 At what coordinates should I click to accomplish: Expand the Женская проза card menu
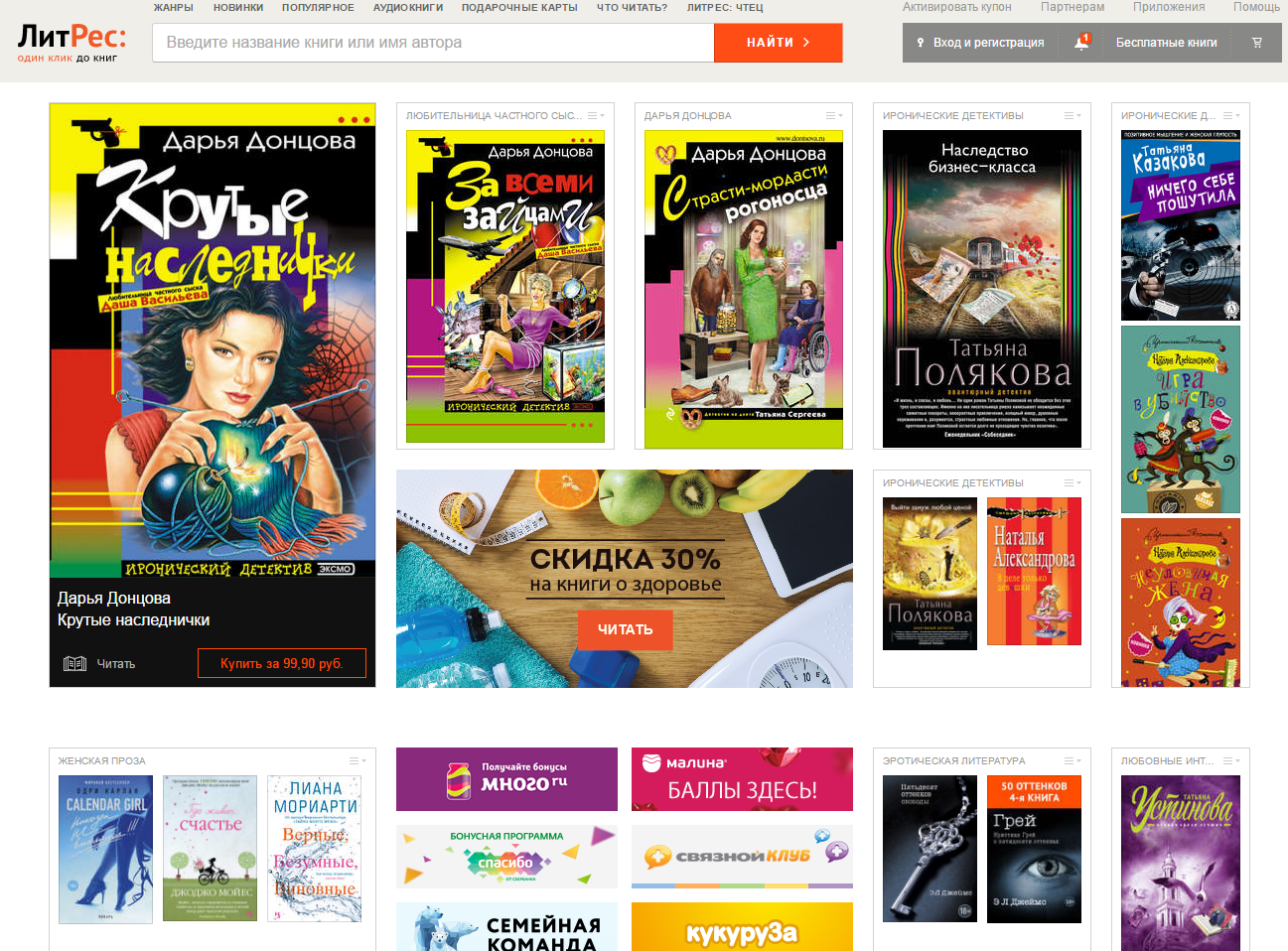click(358, 761)
